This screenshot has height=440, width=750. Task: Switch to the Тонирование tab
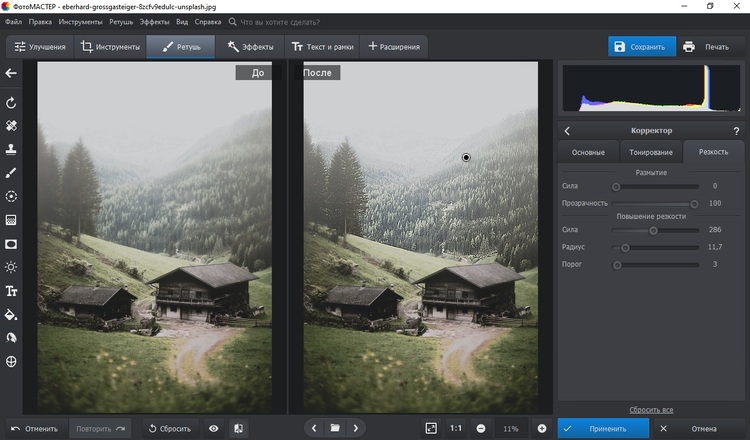click(650, 152)
